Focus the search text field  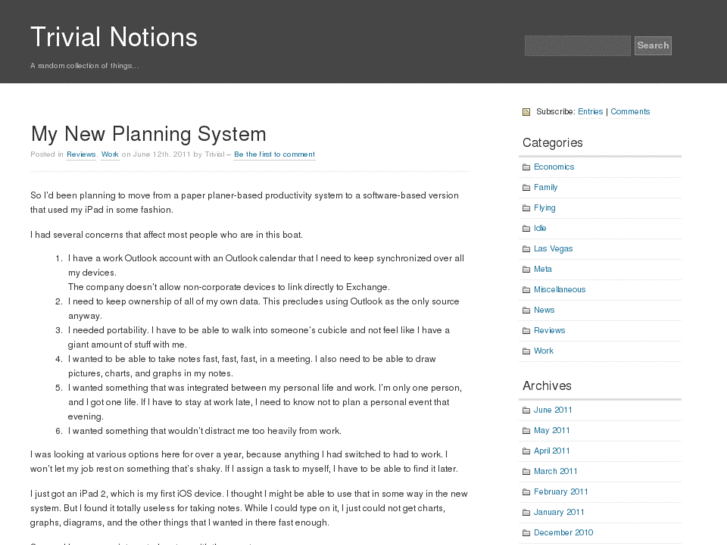coord(577,45)
